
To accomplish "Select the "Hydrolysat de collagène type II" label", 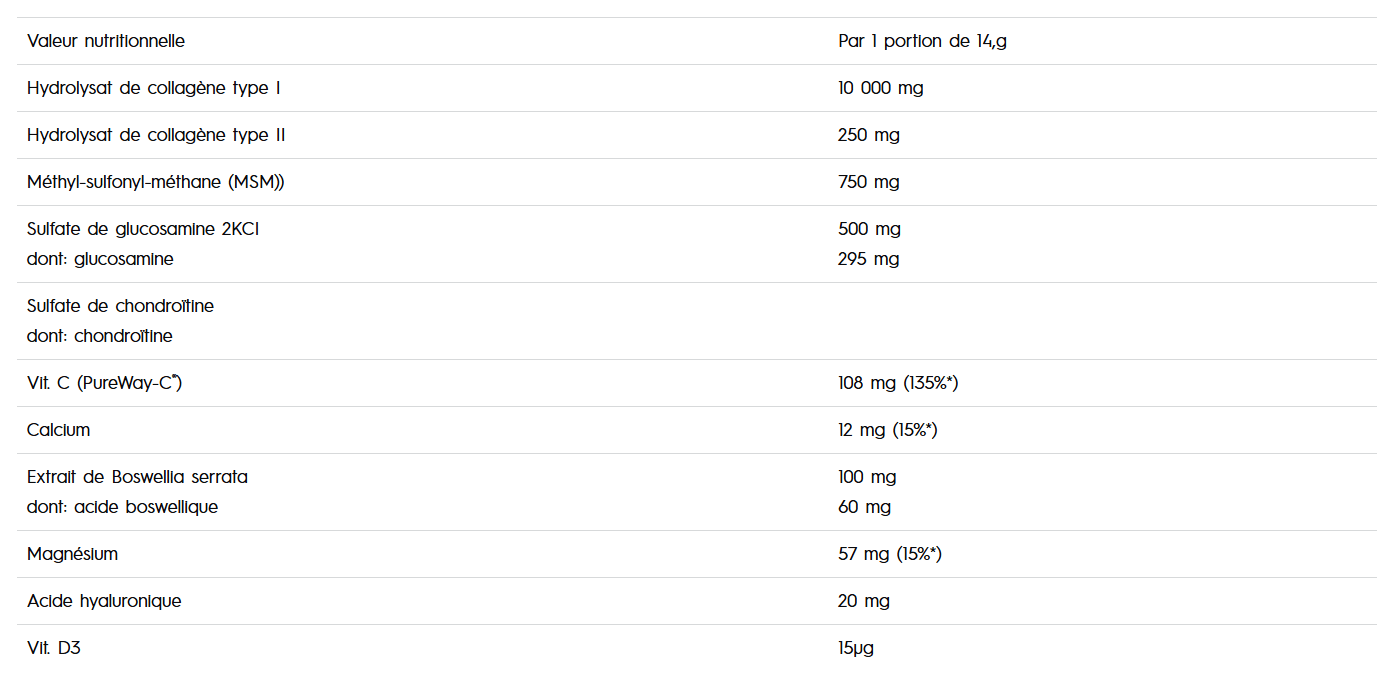I will 156,135.
